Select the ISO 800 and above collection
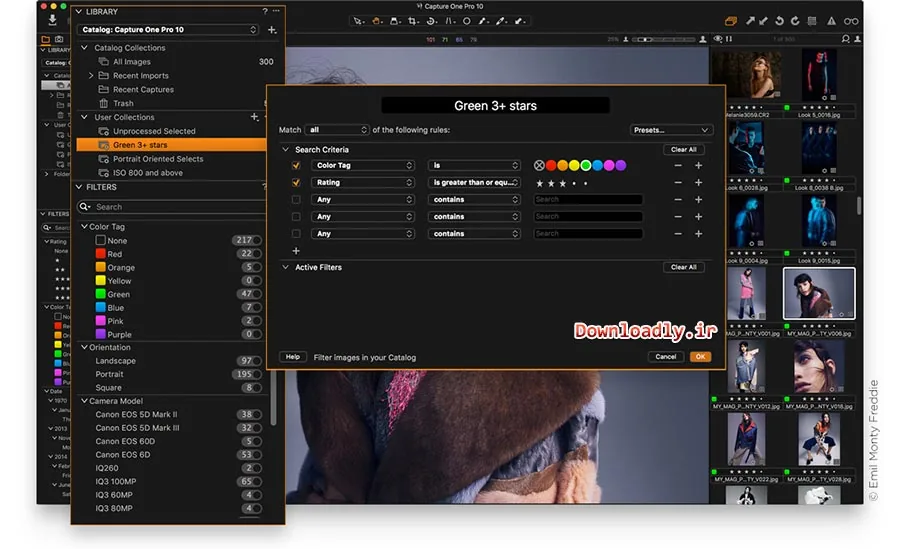The width and height of the screenshot is (900, 549). [148, 173]
